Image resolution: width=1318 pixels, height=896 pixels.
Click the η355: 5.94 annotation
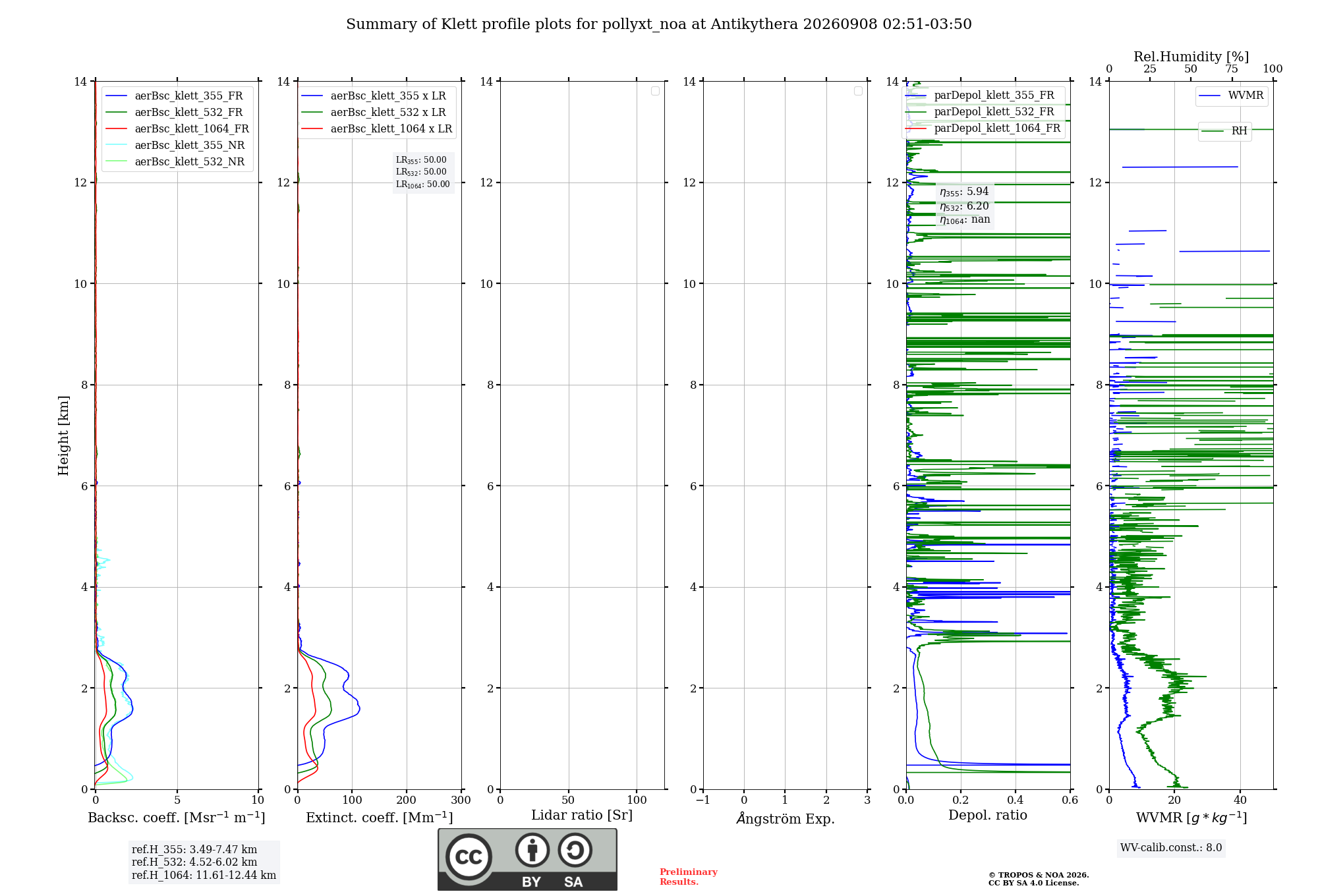click(964, 192)
